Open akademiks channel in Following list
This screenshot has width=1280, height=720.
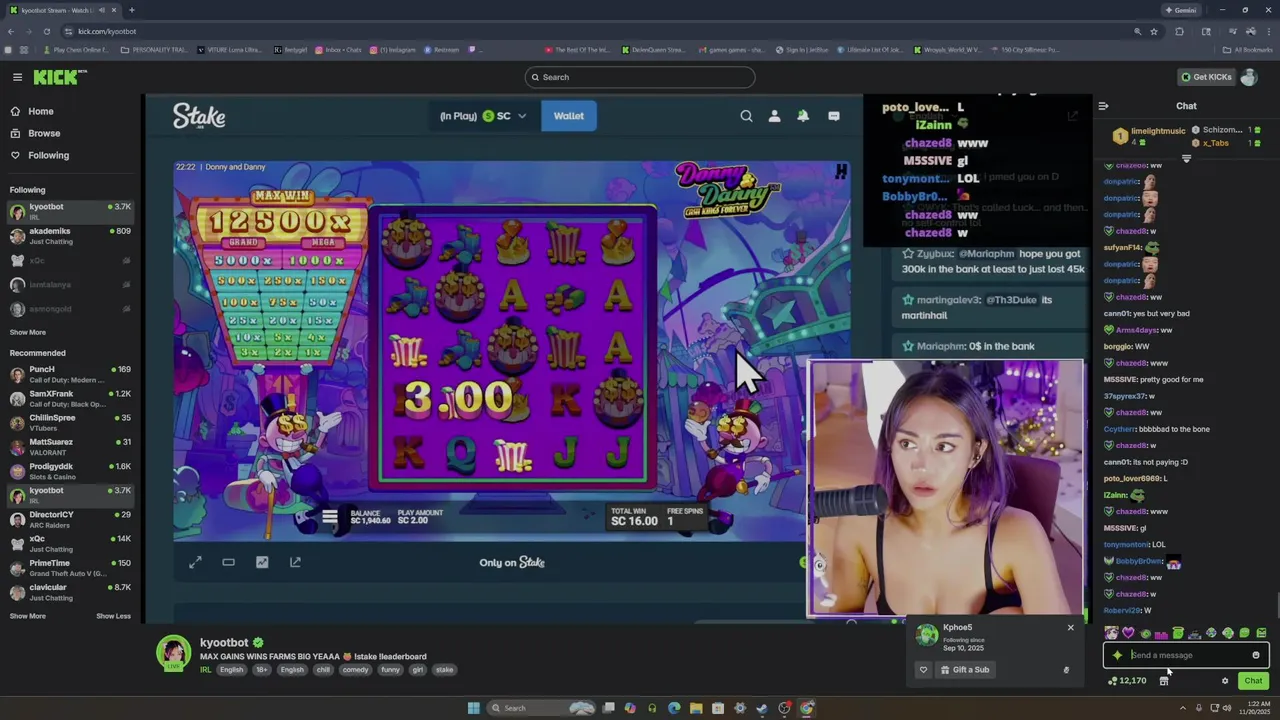70,236
